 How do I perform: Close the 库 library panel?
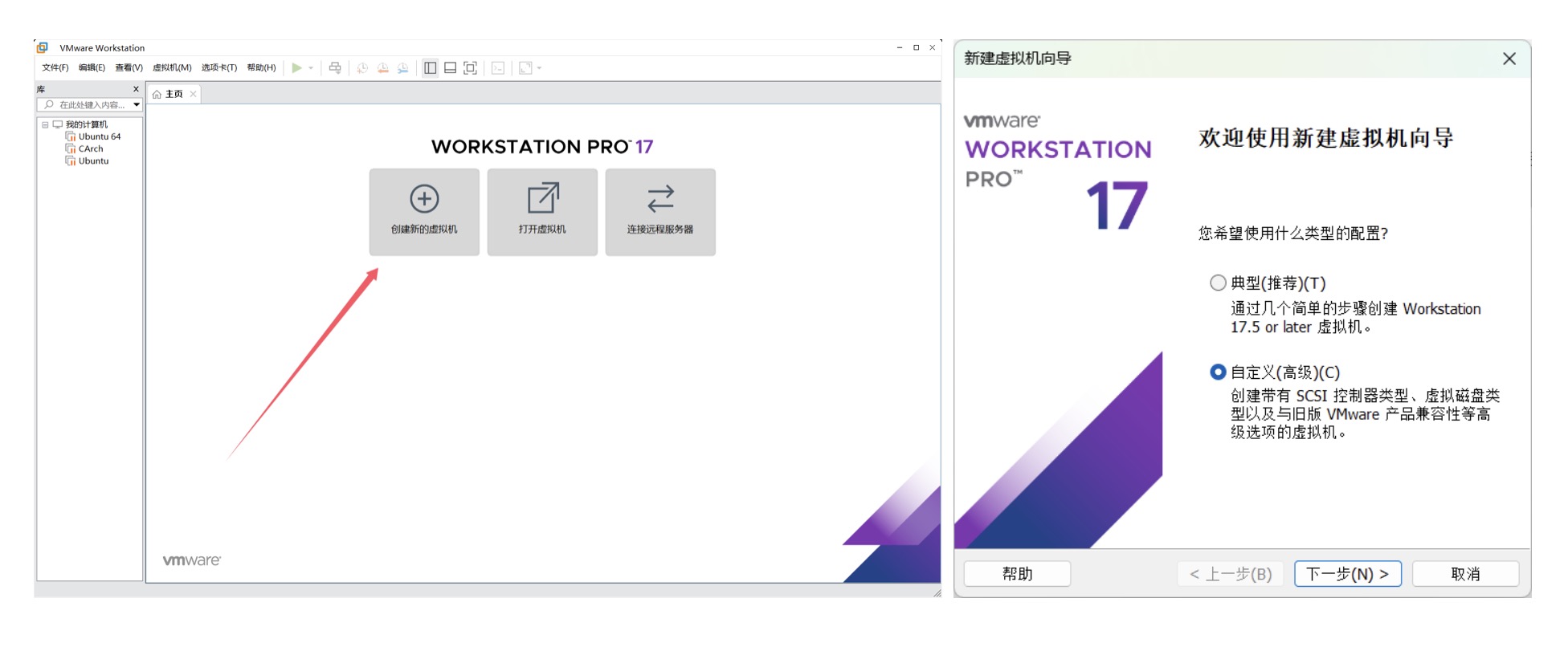(x=136, y=89)
